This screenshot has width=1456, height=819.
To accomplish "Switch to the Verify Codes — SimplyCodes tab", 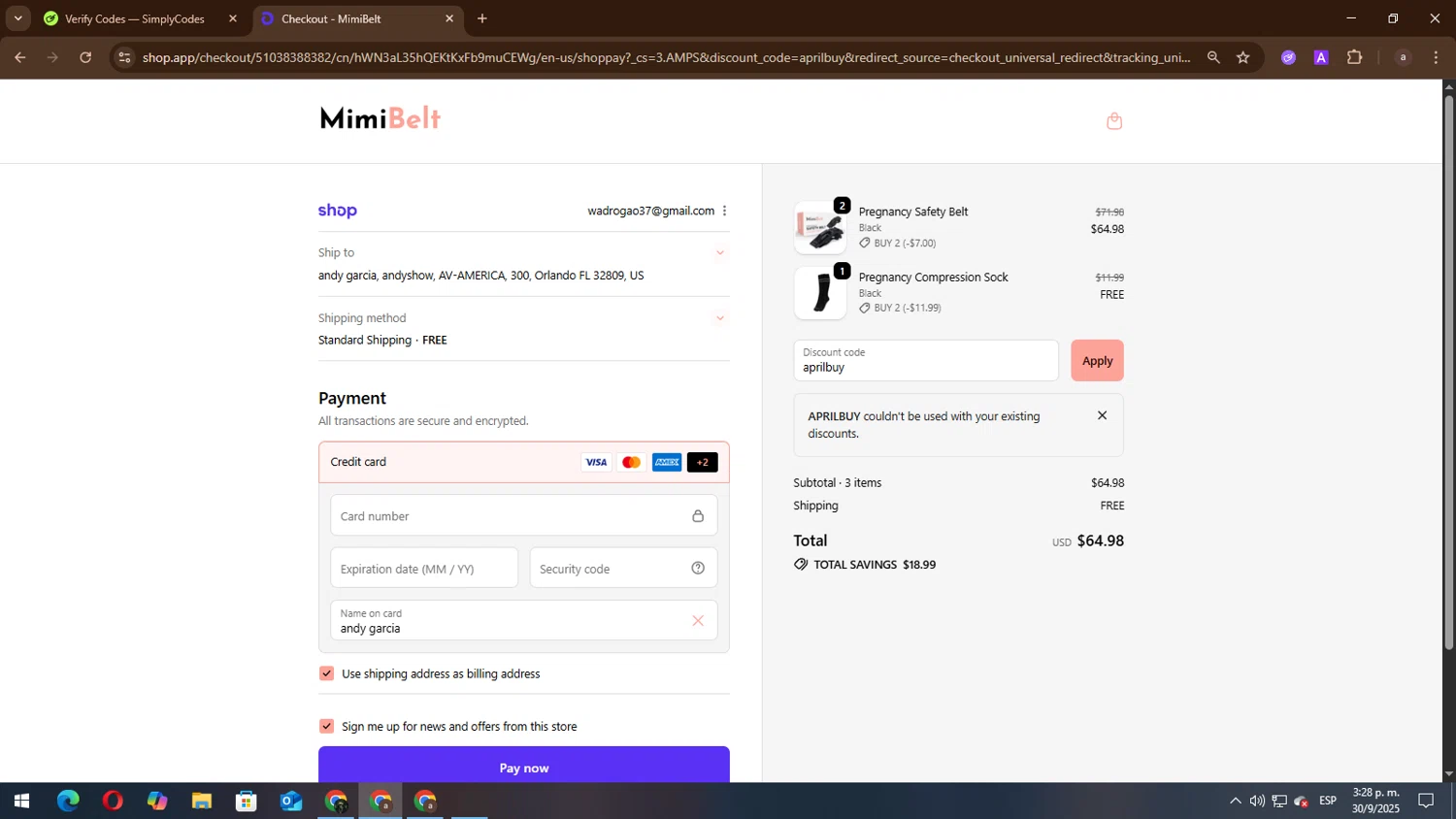I will pos(141,18).
